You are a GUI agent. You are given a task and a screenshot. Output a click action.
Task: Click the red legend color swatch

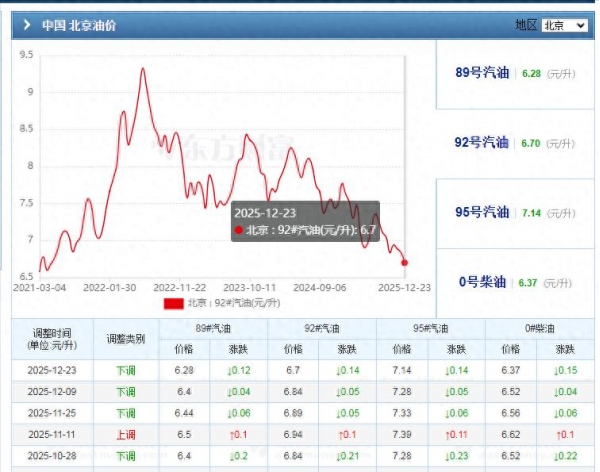point(172,303)
